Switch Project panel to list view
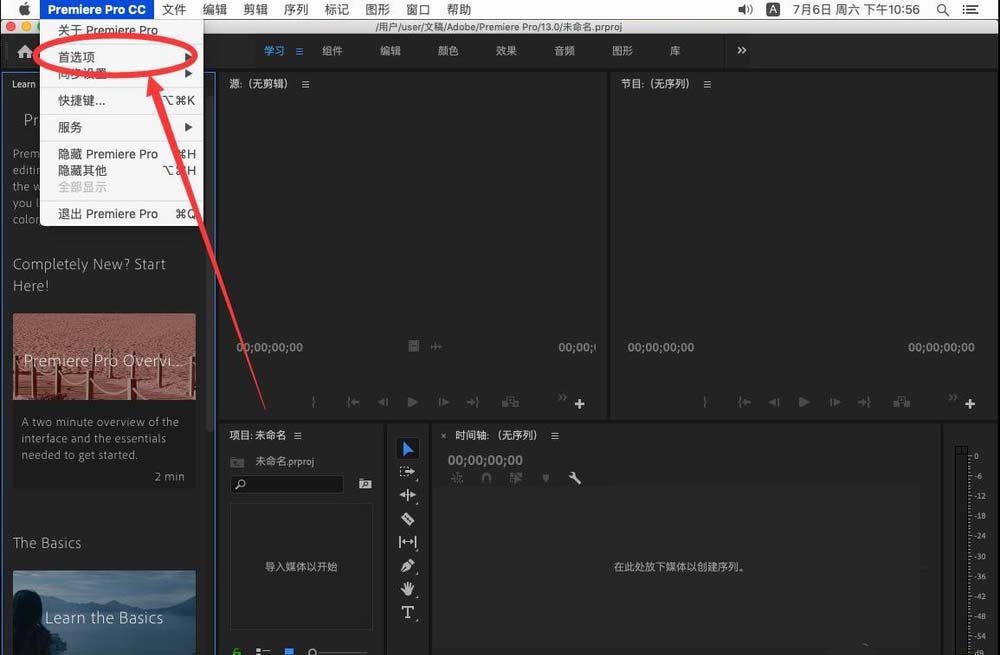Screen dimensions: 1000x655 click(263, 650)
